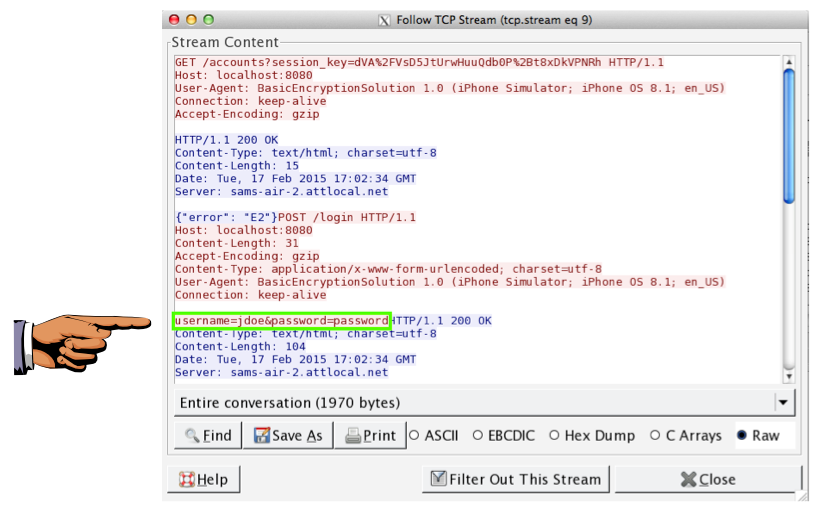Click the first 'HTTP/1.1 200 OK' response line
819x510 pixels.
[227, 140]
